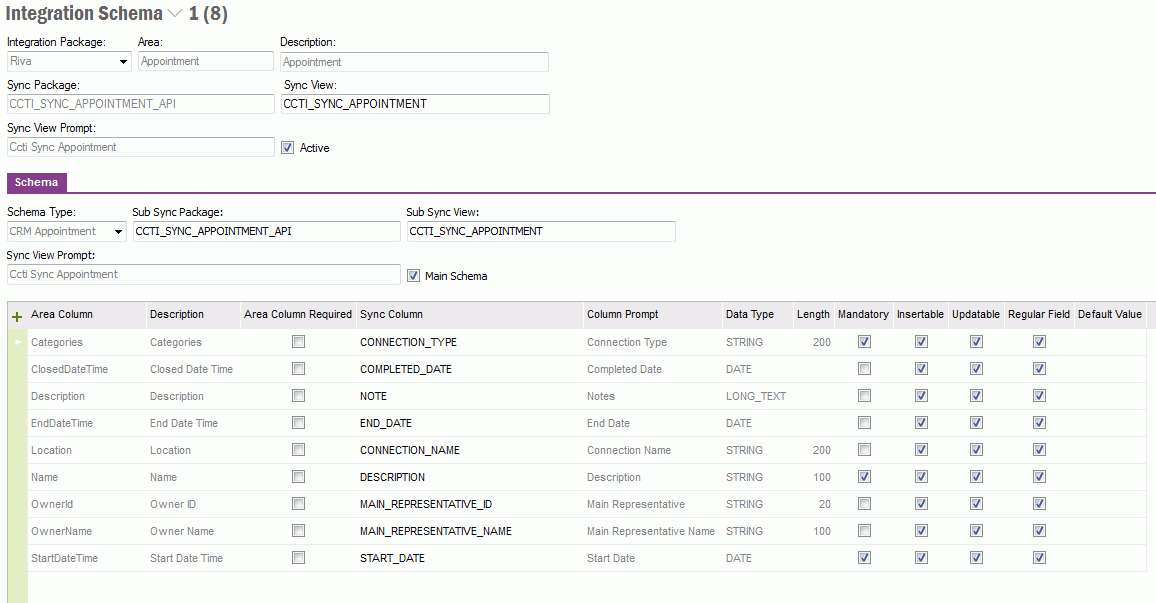Disable Mandatory on the Categories row
Screen dimensions: 1156x603
863,341
